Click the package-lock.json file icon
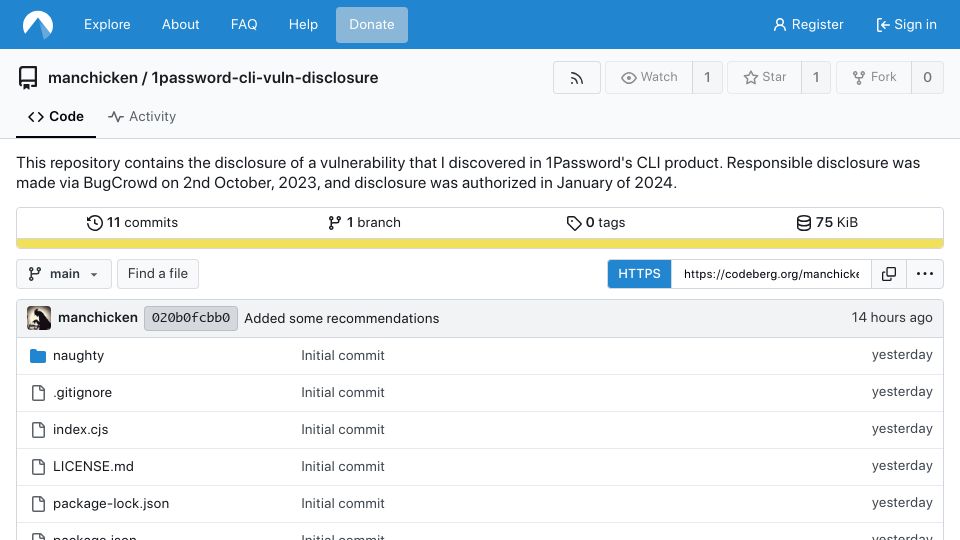960x540 pixels. tap(38, 504)
